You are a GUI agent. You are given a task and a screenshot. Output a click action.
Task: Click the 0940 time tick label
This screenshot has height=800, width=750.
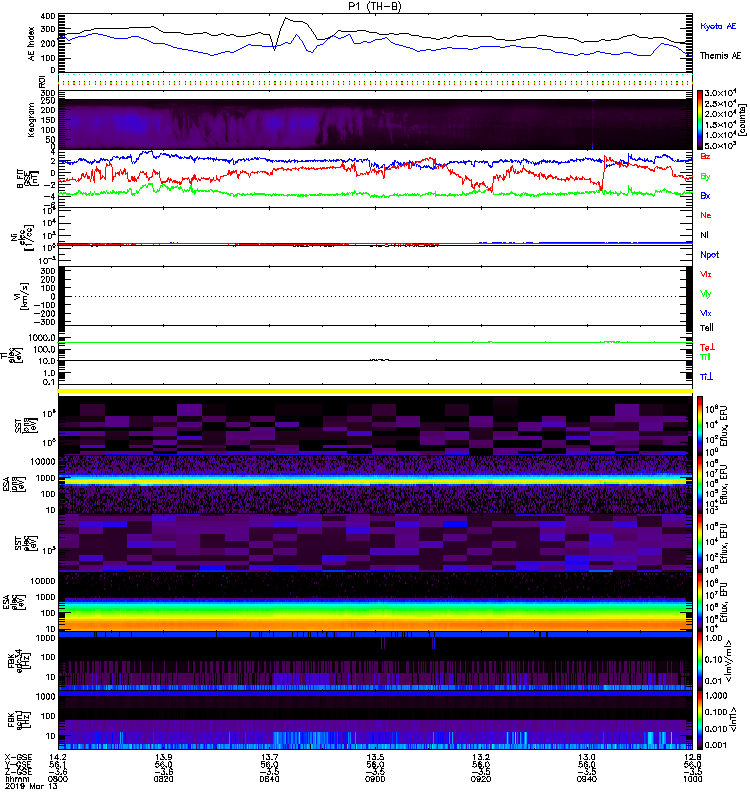pyautogui.click(x=587, y=779)
